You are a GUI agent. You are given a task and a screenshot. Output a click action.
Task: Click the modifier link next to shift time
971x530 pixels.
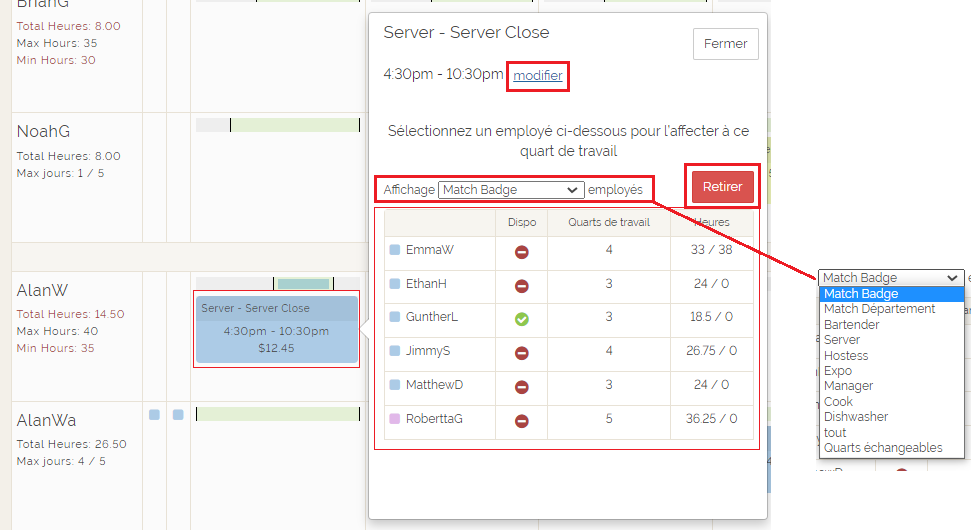click(x=538, y=76)
